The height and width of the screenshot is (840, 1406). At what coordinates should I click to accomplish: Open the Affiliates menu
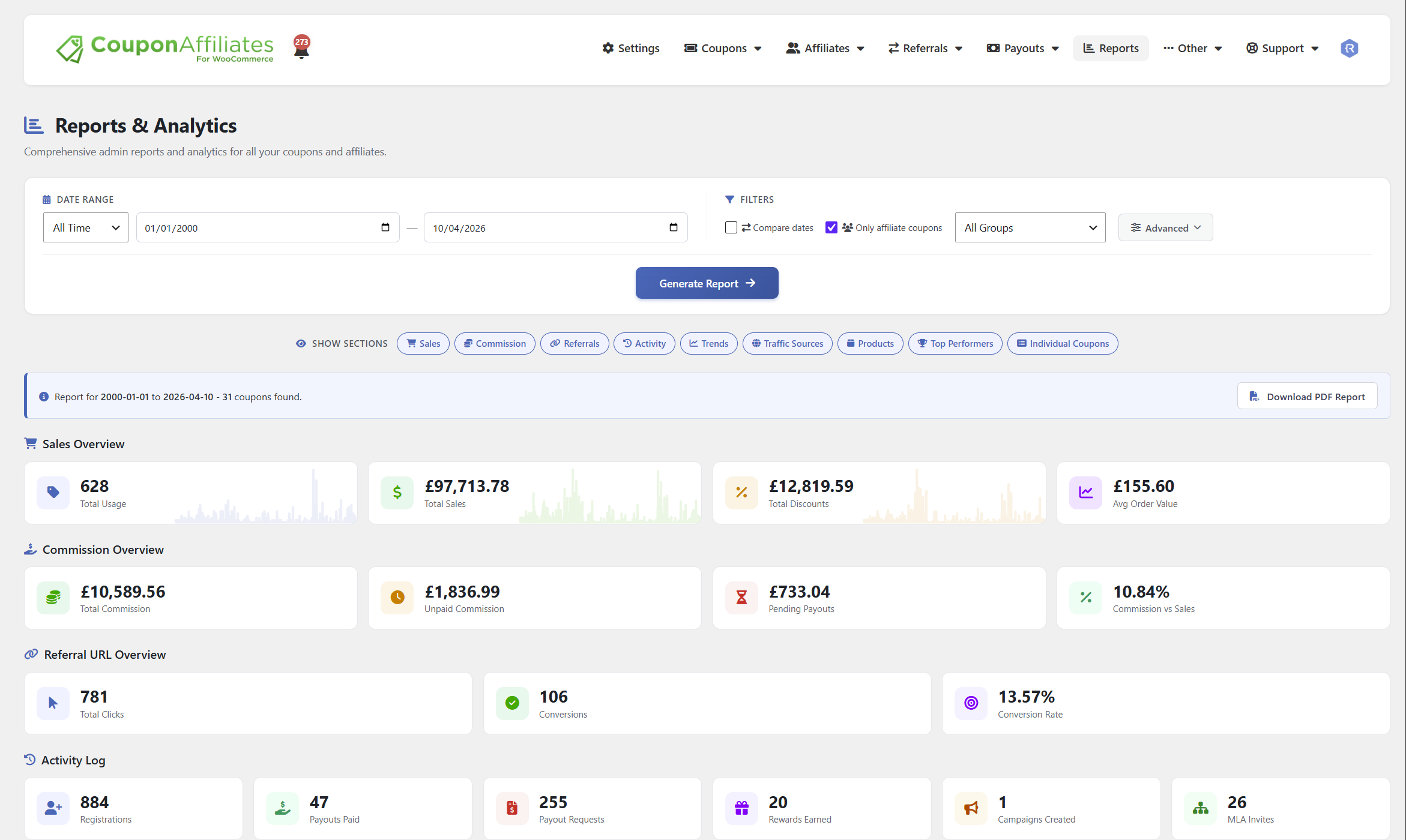825,48
